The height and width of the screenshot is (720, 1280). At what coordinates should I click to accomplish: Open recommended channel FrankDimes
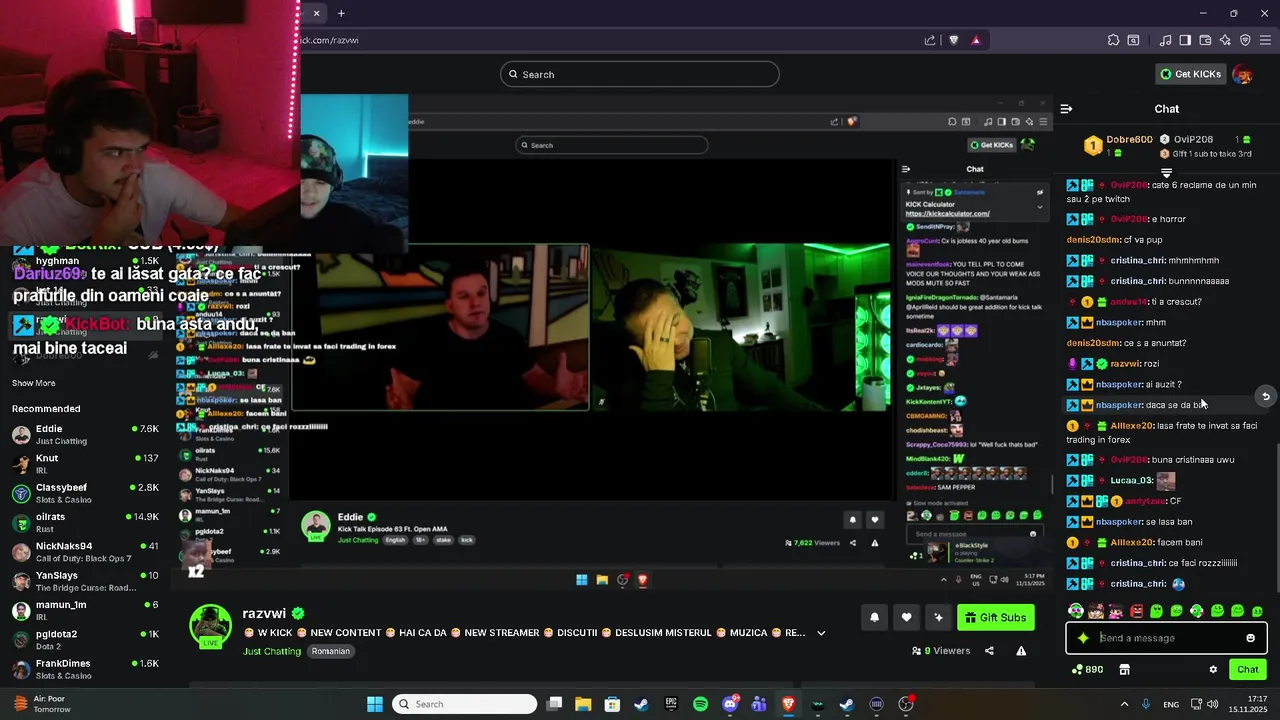tap(85, 669)
